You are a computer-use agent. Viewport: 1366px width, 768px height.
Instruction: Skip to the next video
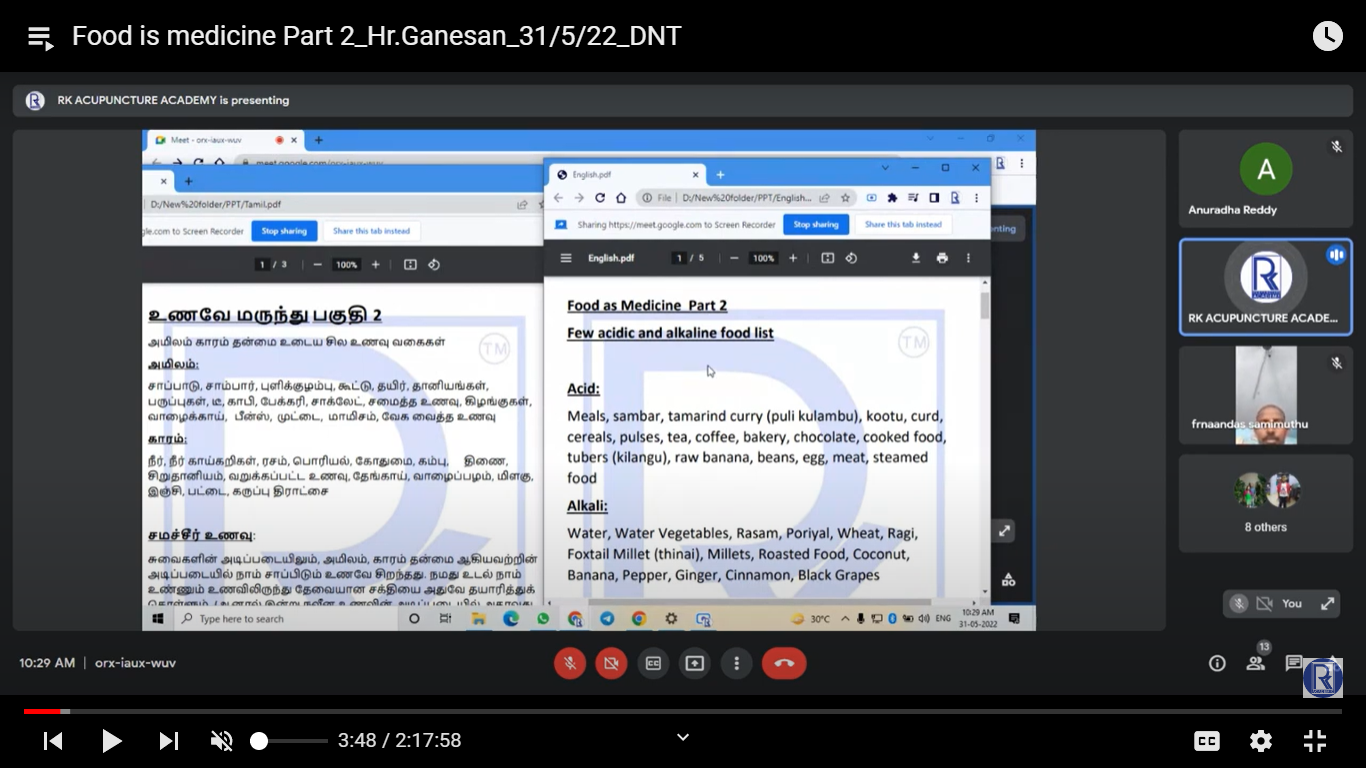169,741
